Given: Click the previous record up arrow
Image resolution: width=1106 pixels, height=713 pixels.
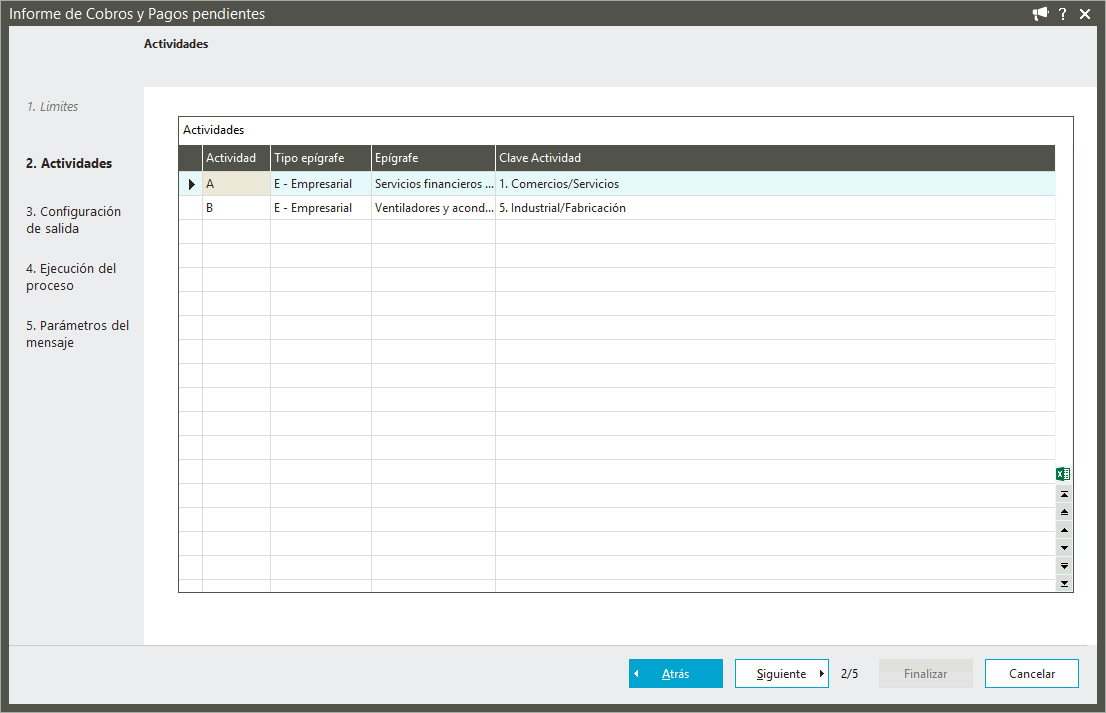Looking at the screenshot, I should point(1064,530).
